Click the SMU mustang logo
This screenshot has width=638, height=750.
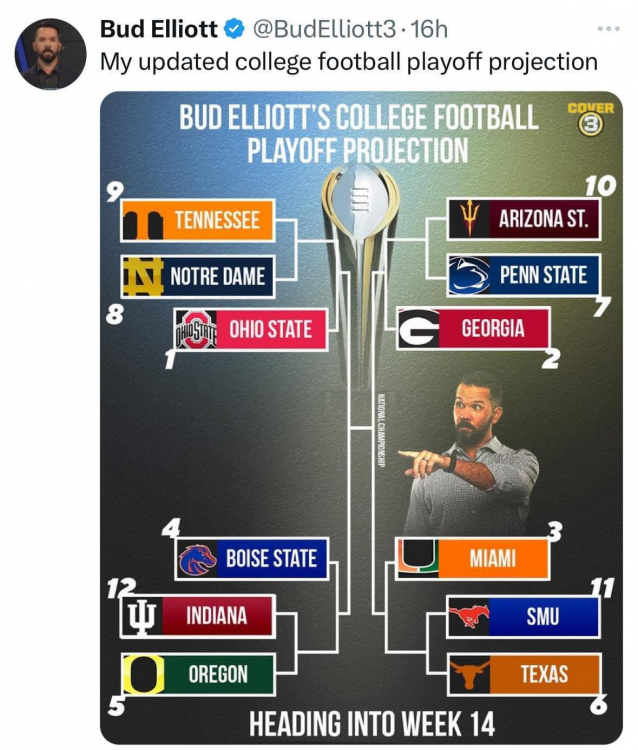pos(467,616)
